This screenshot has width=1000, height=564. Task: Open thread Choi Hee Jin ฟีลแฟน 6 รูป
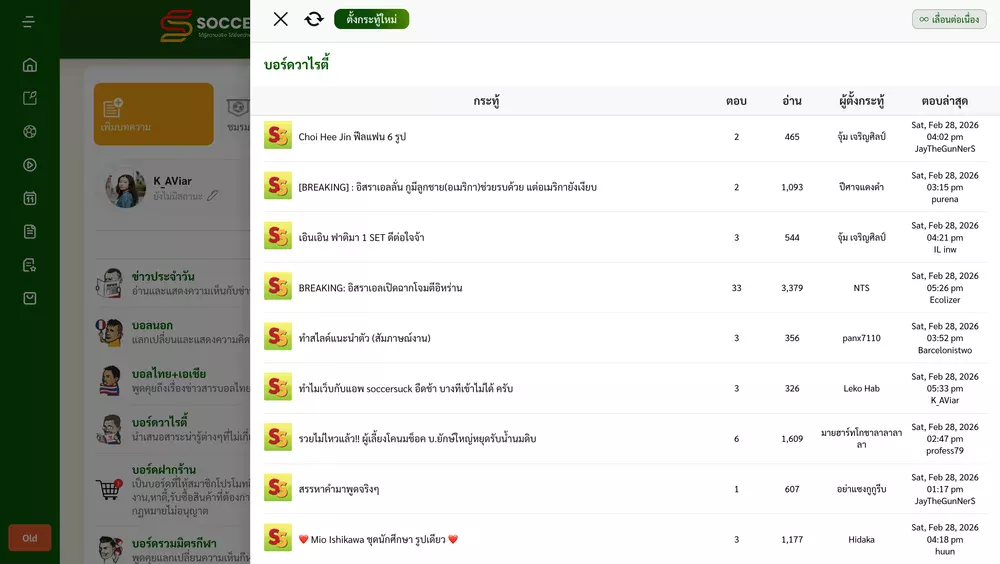tap(352, 137)
